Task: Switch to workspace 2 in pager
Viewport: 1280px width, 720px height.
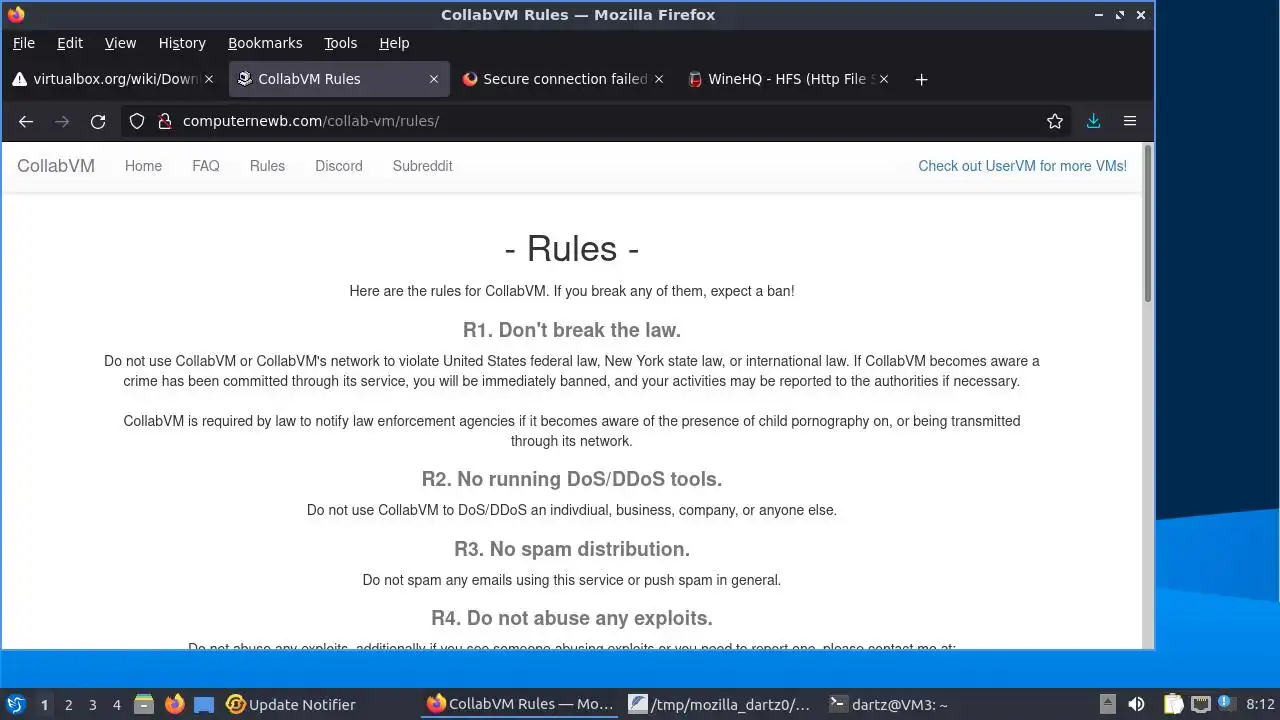Action: point(69,705)
